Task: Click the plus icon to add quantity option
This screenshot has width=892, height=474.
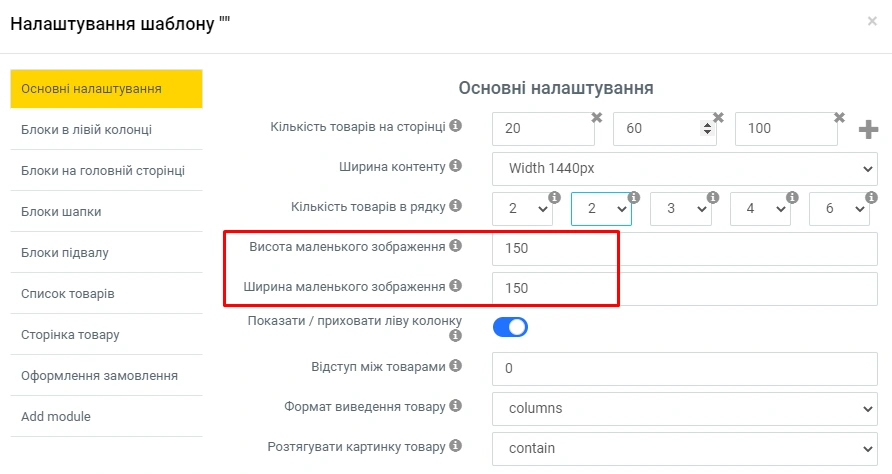Action: (869, 129)
